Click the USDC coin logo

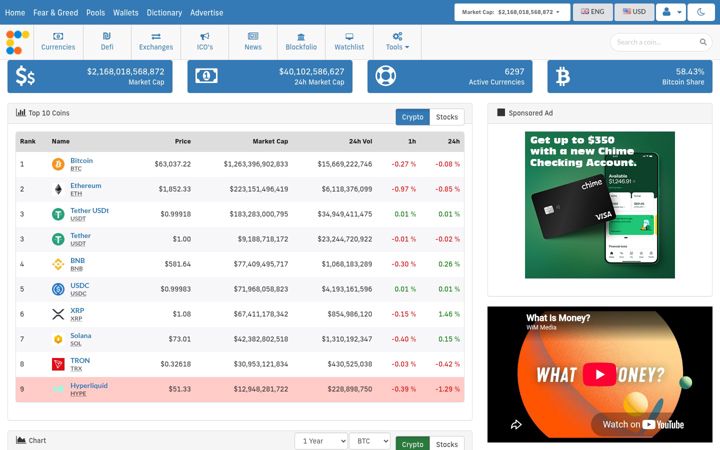coord(58,289)
